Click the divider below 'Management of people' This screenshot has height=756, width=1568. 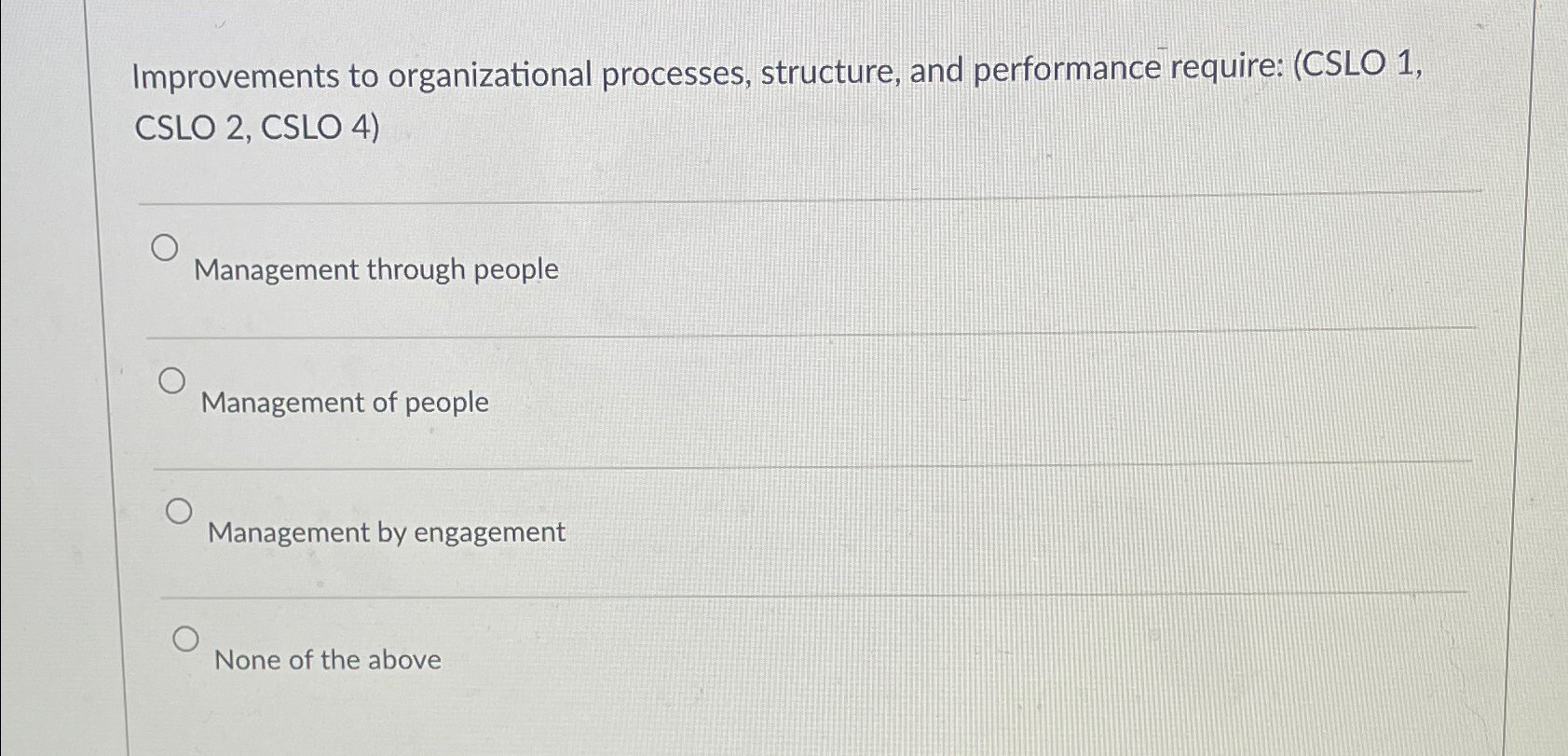click(792, 460)
